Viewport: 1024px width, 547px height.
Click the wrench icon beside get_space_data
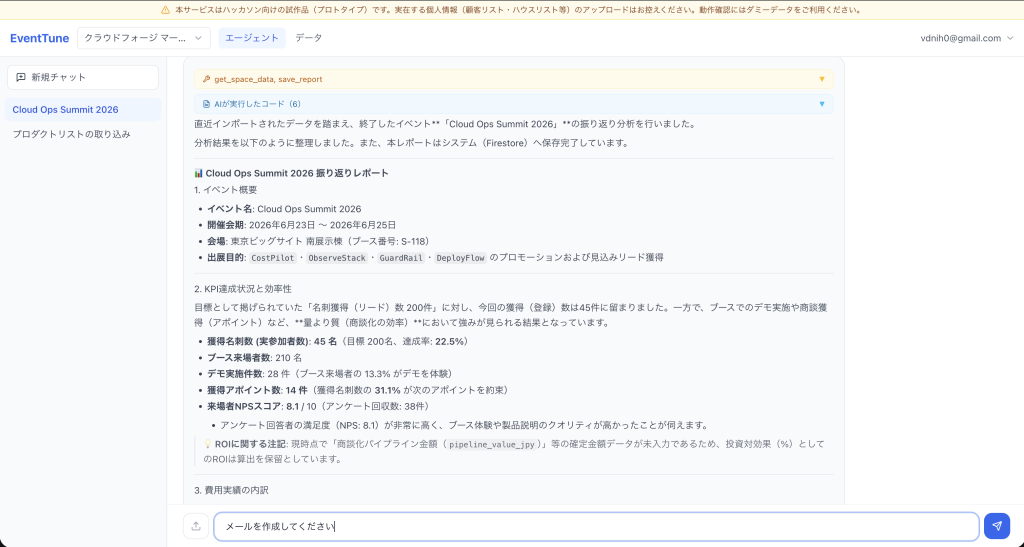coord(206,79)
